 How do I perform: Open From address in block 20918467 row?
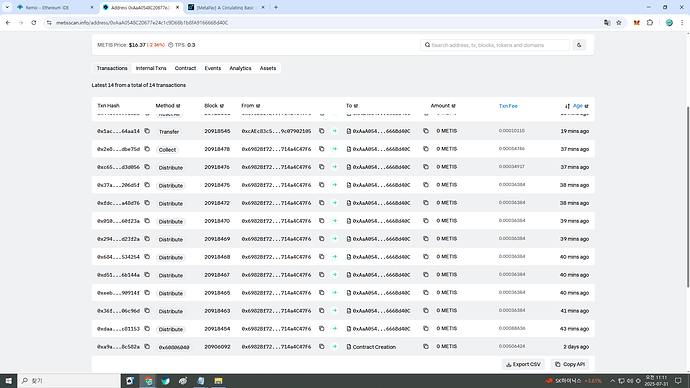[x=276, y=275]
